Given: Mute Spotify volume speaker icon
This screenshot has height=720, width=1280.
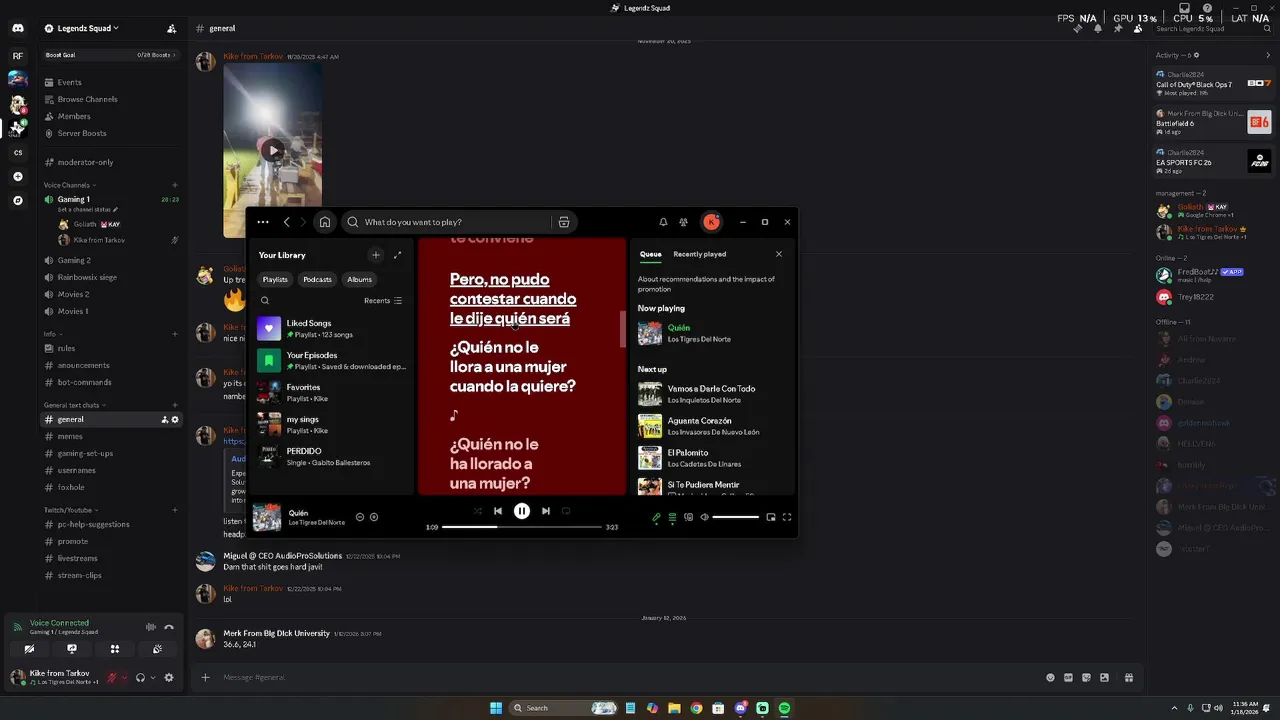Looking at the screenshot, I should (x=704, y=517).
